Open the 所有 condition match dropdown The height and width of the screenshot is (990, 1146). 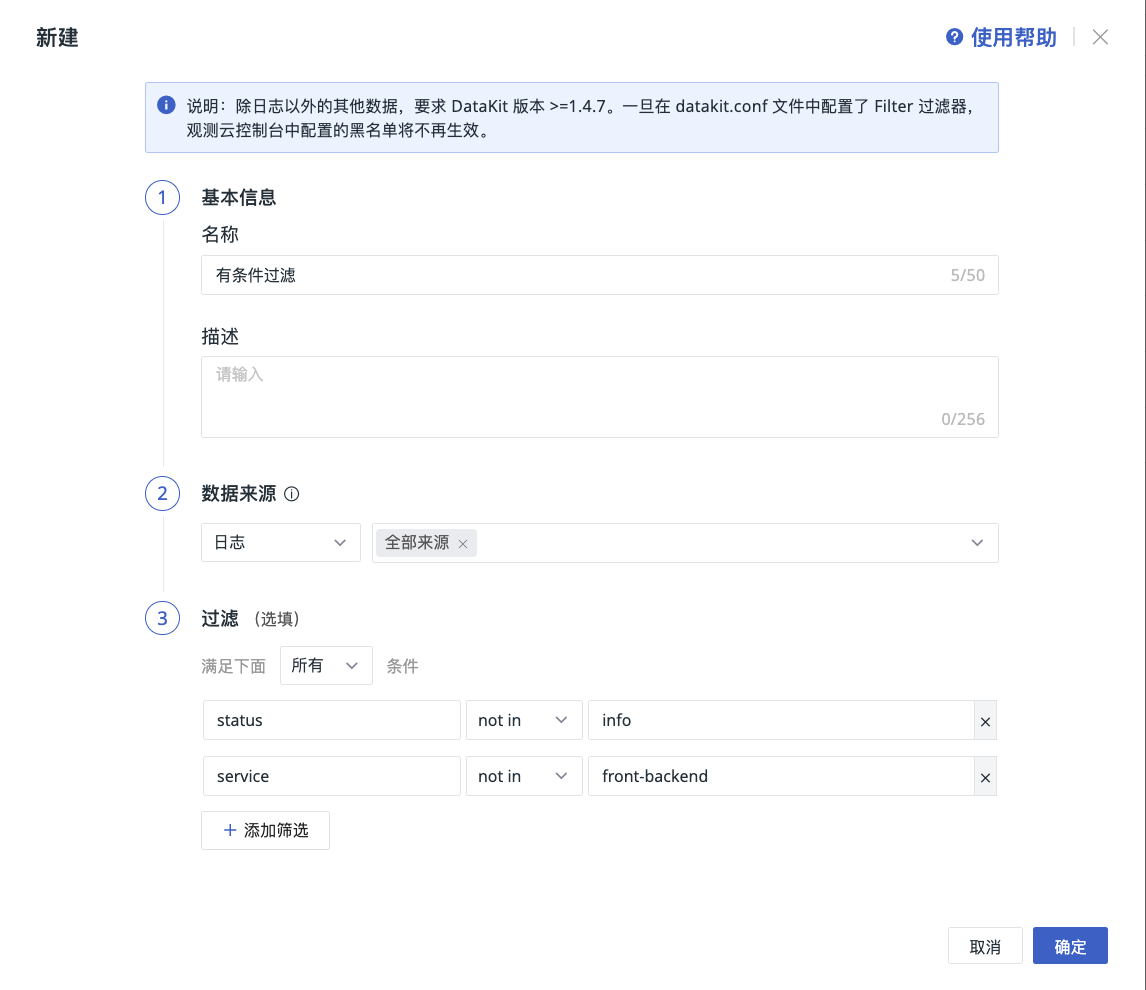tap(326, 665)
